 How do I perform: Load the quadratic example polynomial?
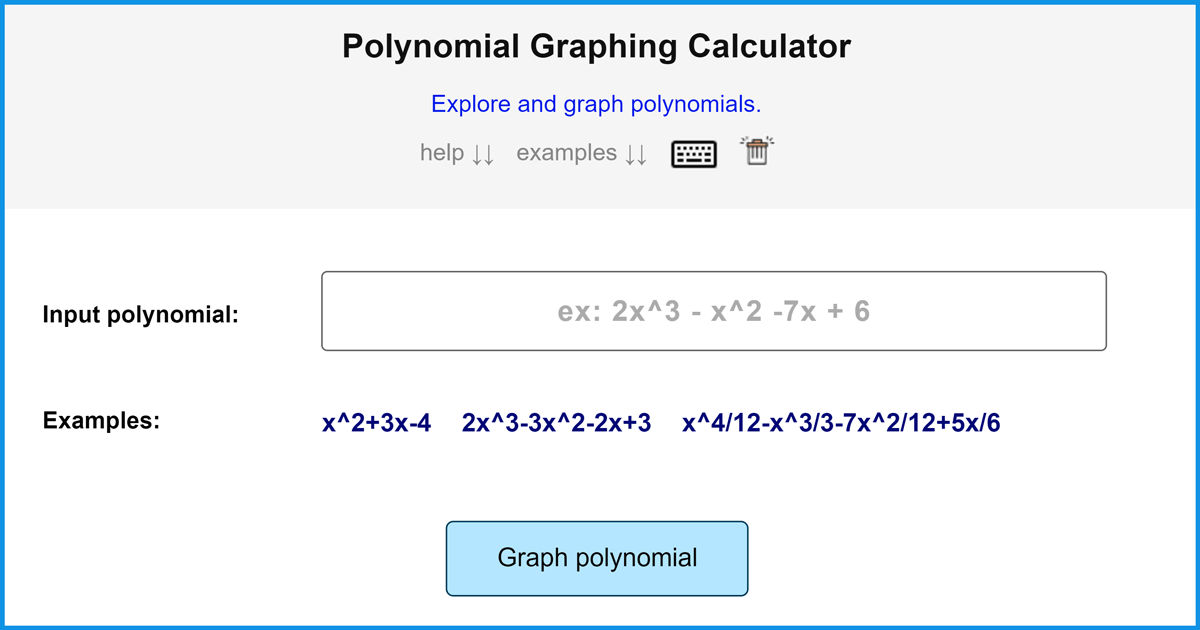[x=376, y=423]
